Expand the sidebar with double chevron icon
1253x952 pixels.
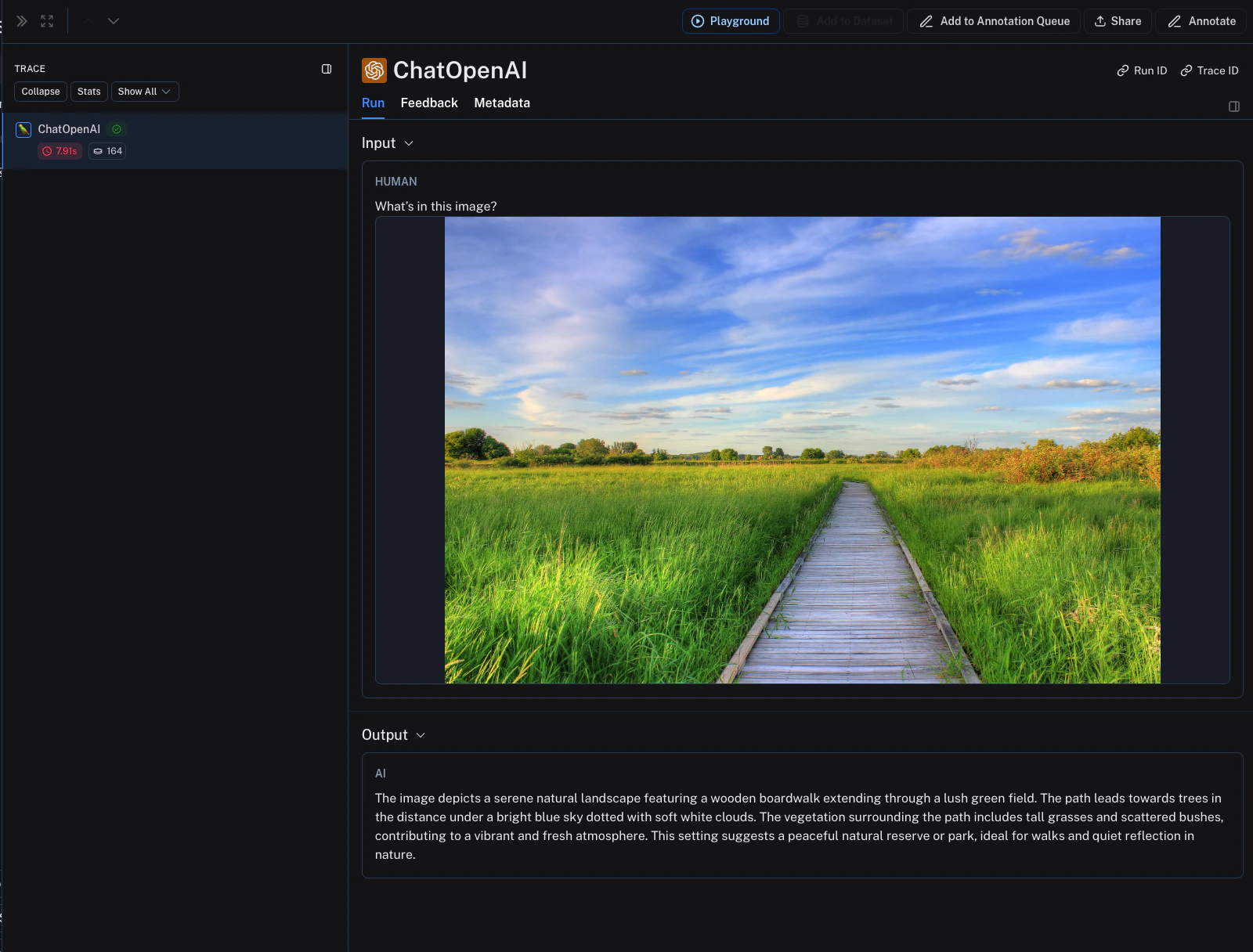(x=22, y=21)
